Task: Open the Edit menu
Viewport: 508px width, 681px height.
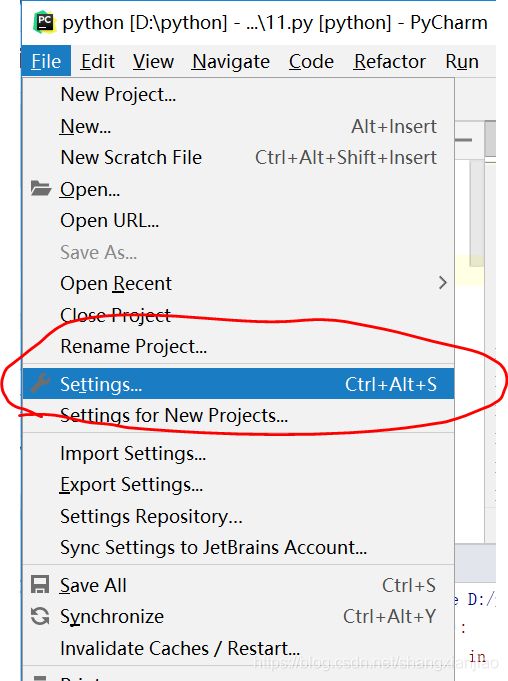Action: point(98,61)
